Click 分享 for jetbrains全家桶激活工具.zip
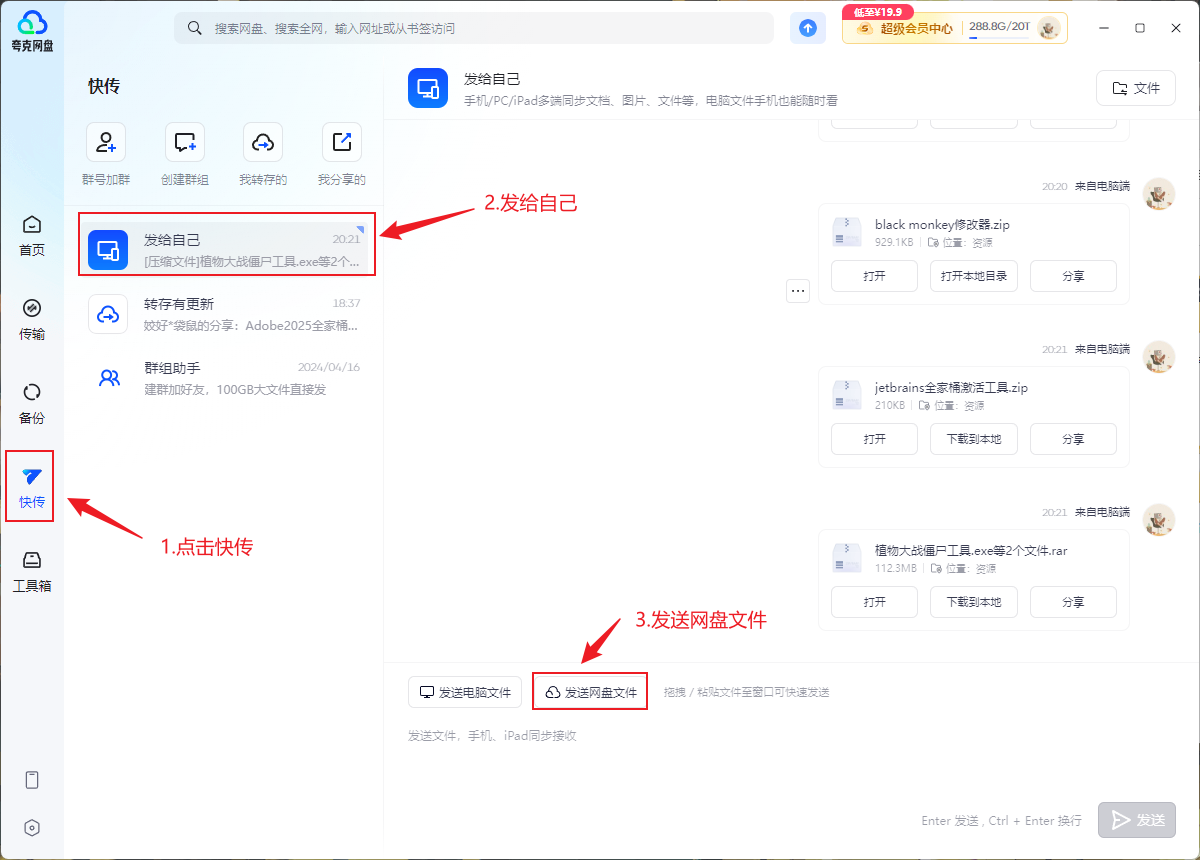Screen dimensions: 1200x860 pos(1073,439)
